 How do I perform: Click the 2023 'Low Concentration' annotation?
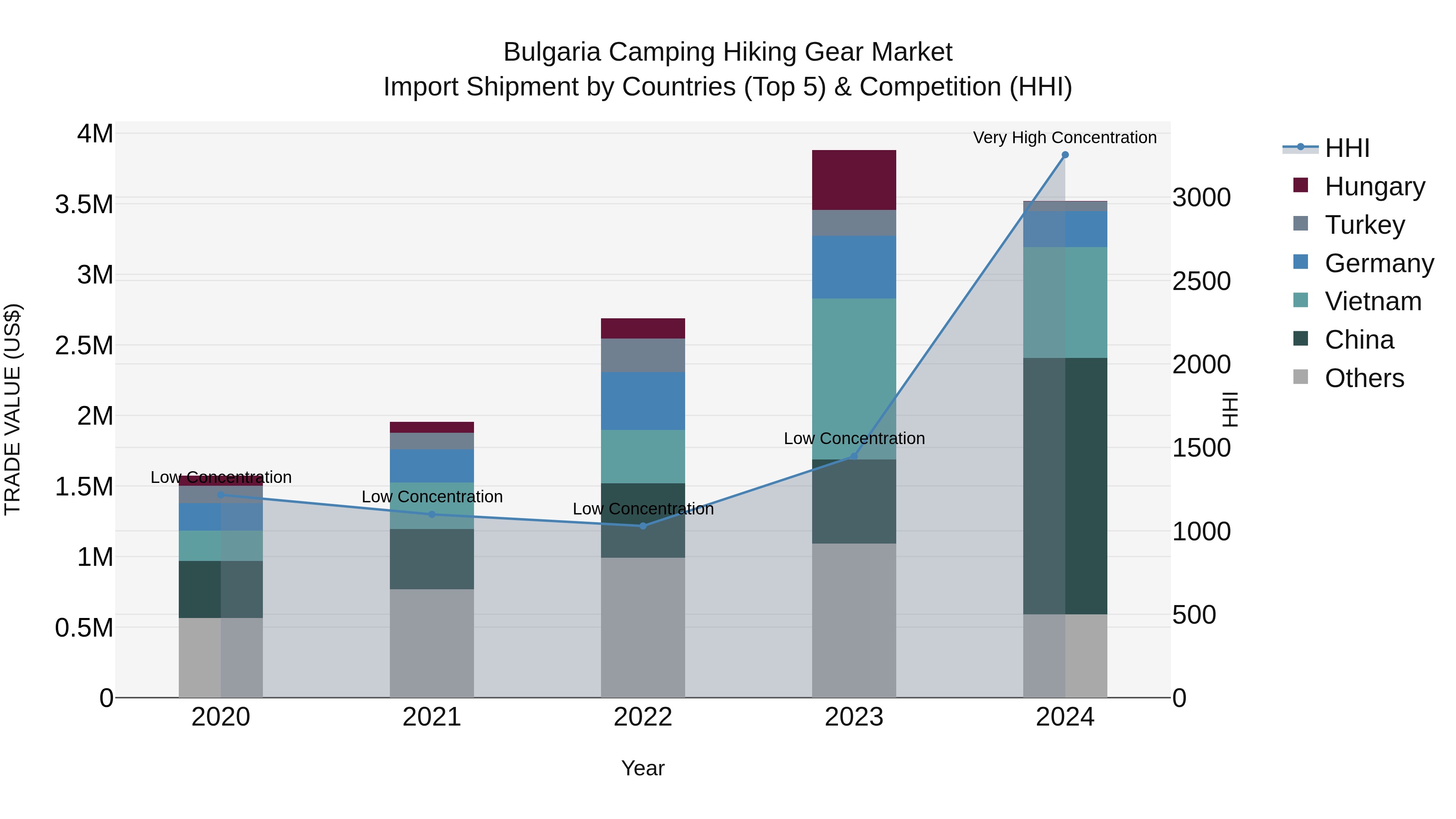[x=854, y=438]
